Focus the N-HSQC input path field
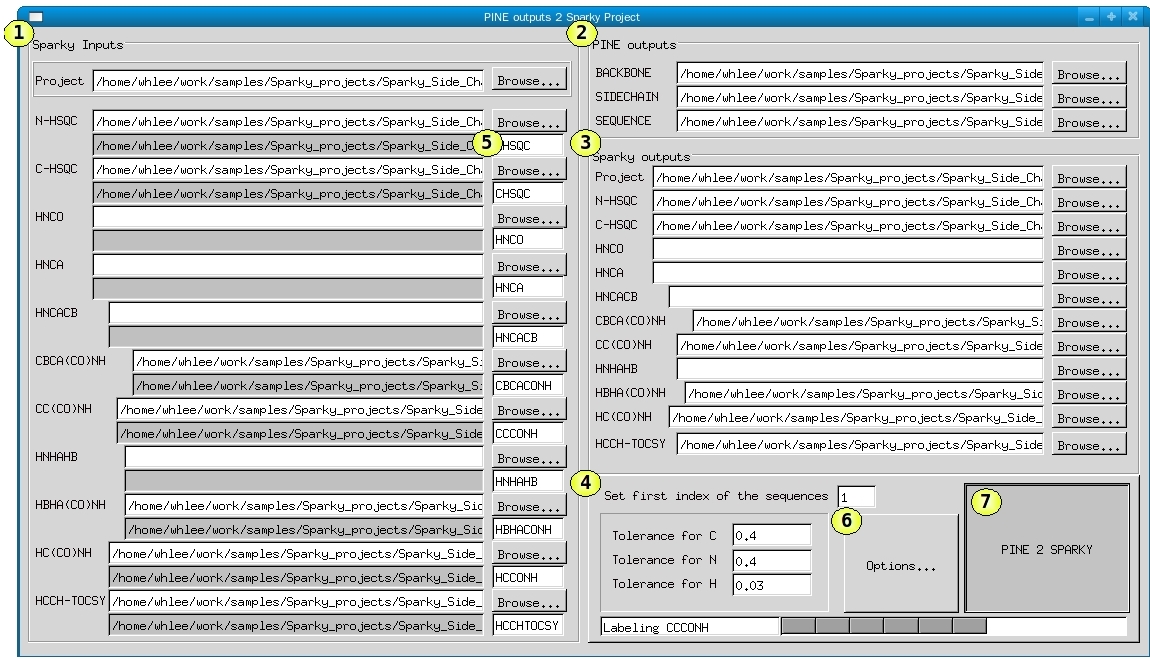The height and width of the screenshot is (659, 1150). 288,121
